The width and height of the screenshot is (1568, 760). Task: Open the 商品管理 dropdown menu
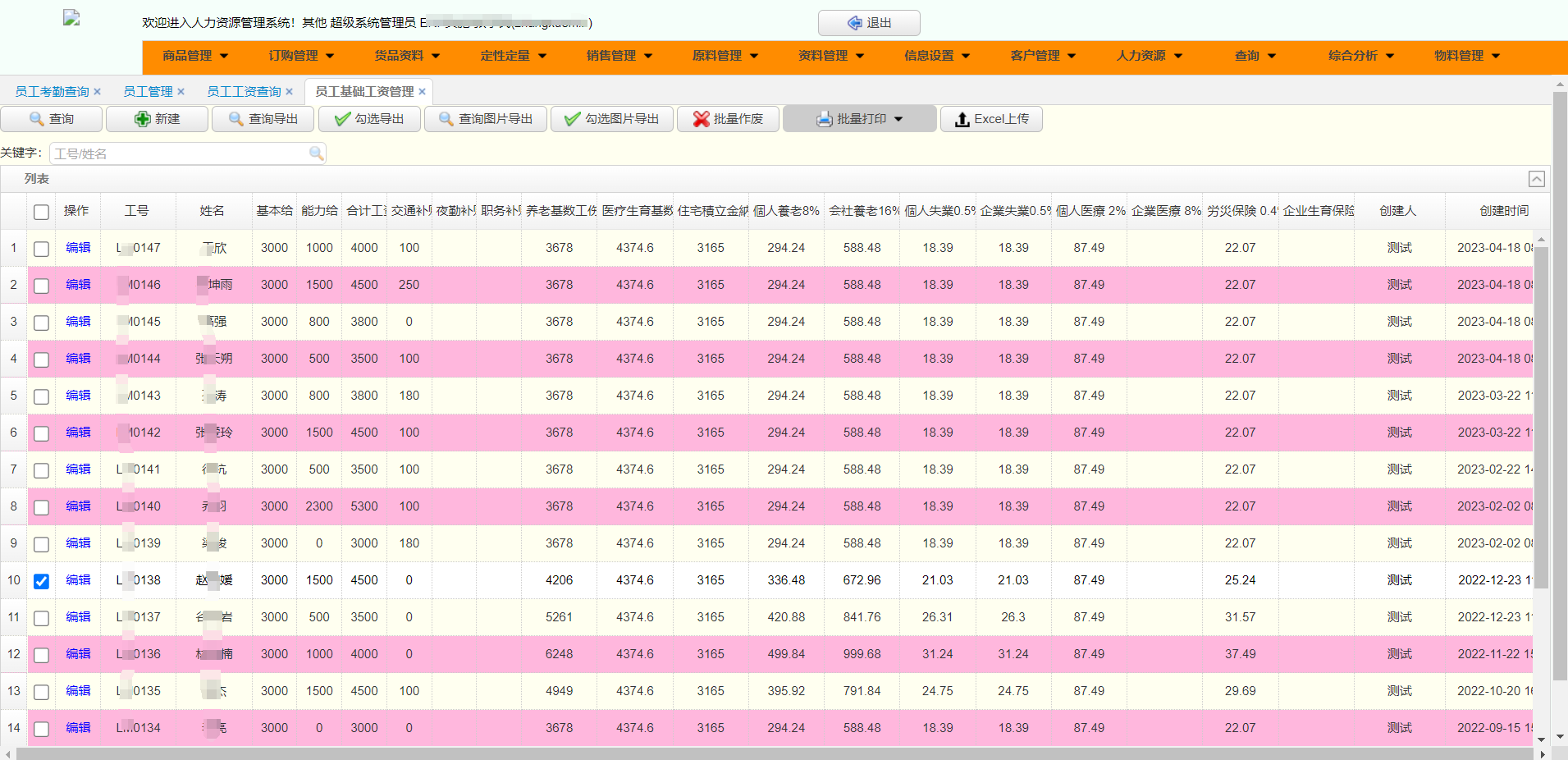pos(195,56)
